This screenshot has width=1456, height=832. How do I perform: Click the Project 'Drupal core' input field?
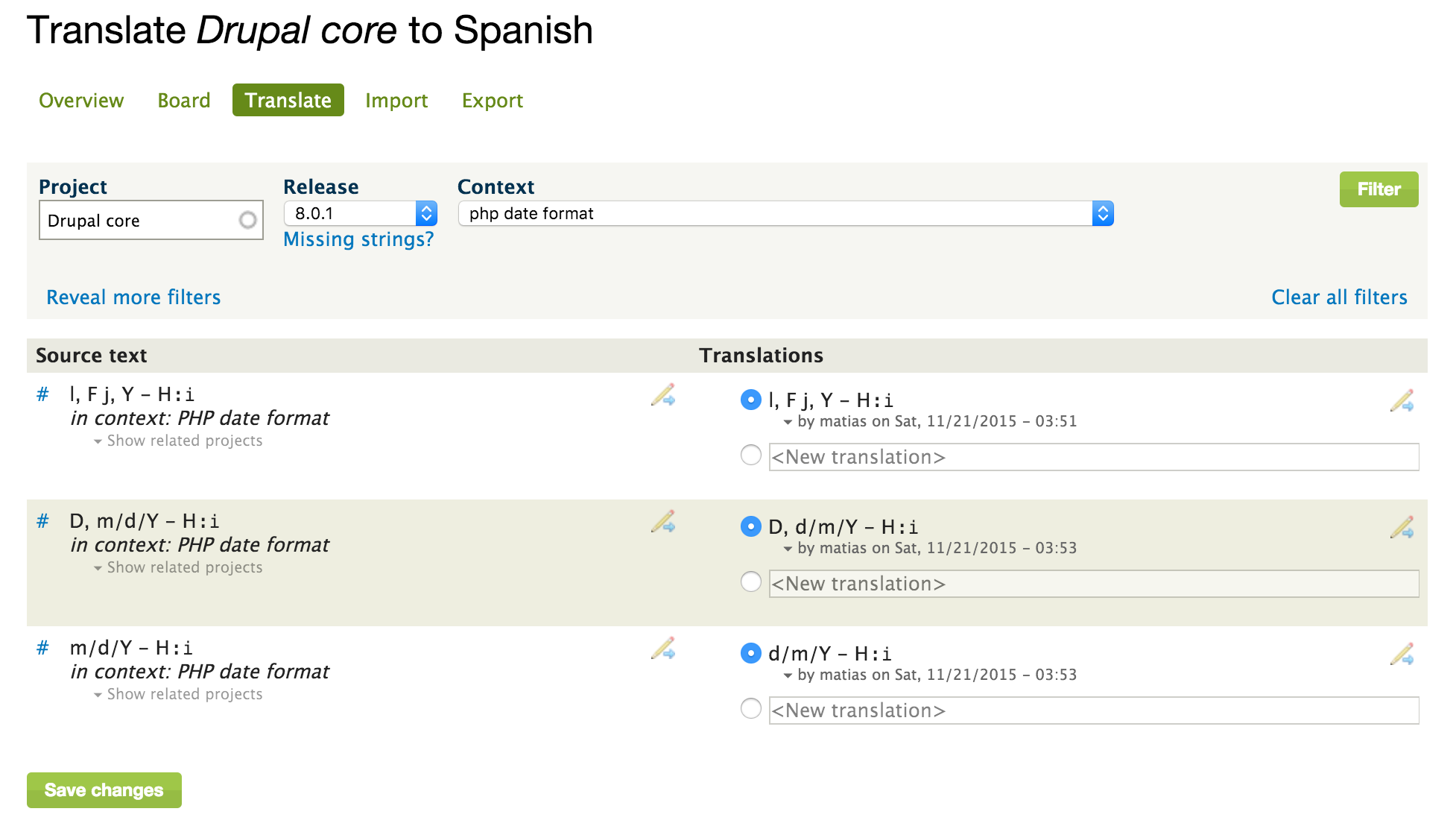tap(151, 220)
